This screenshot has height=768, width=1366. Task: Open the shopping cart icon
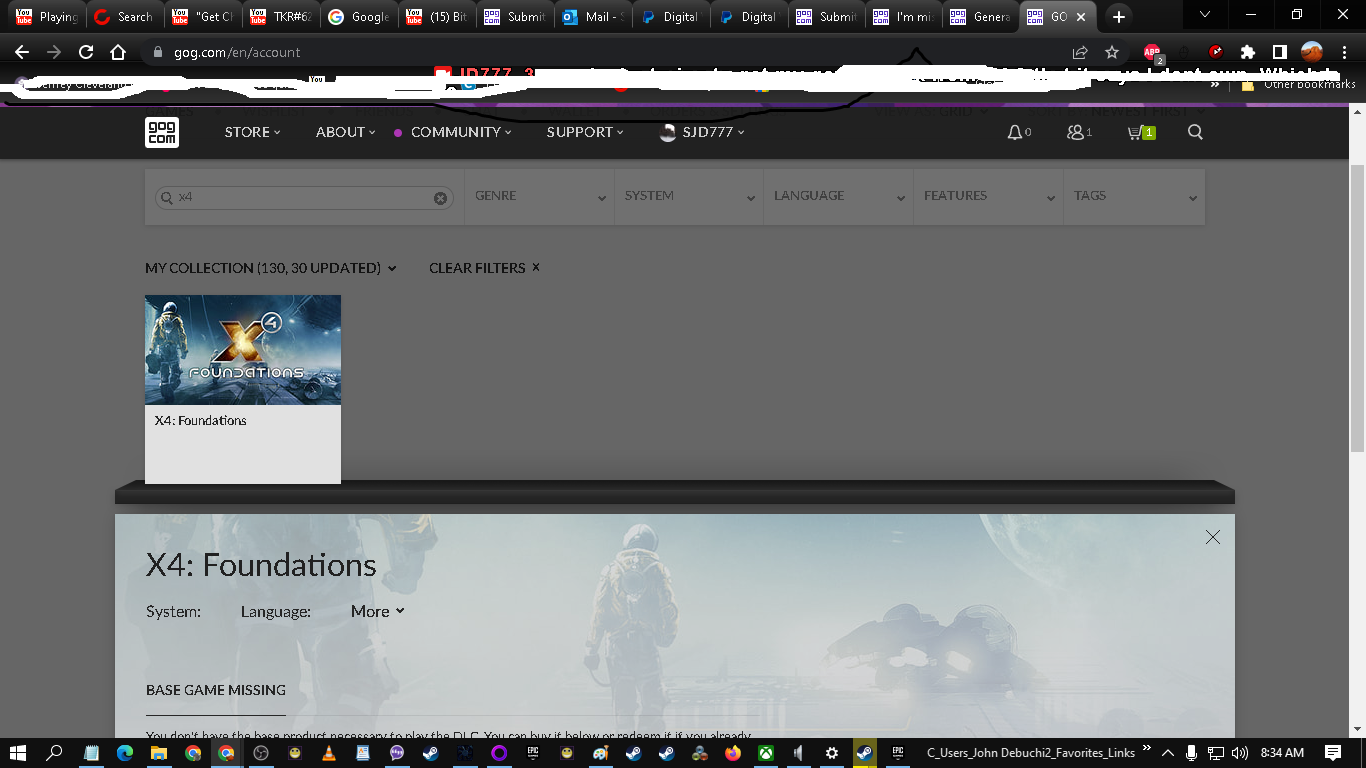point(1134,132)
